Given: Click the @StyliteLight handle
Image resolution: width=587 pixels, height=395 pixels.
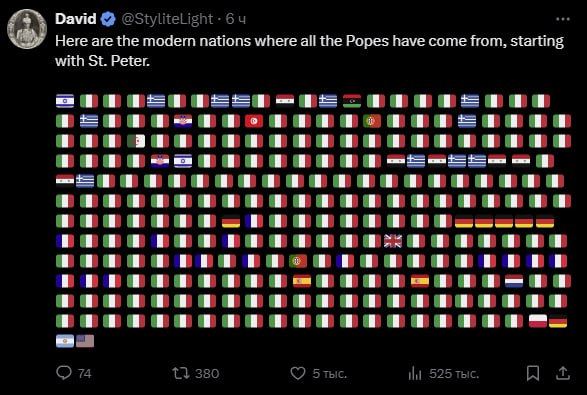Looking at the screenshot, I should click(167, 19).
